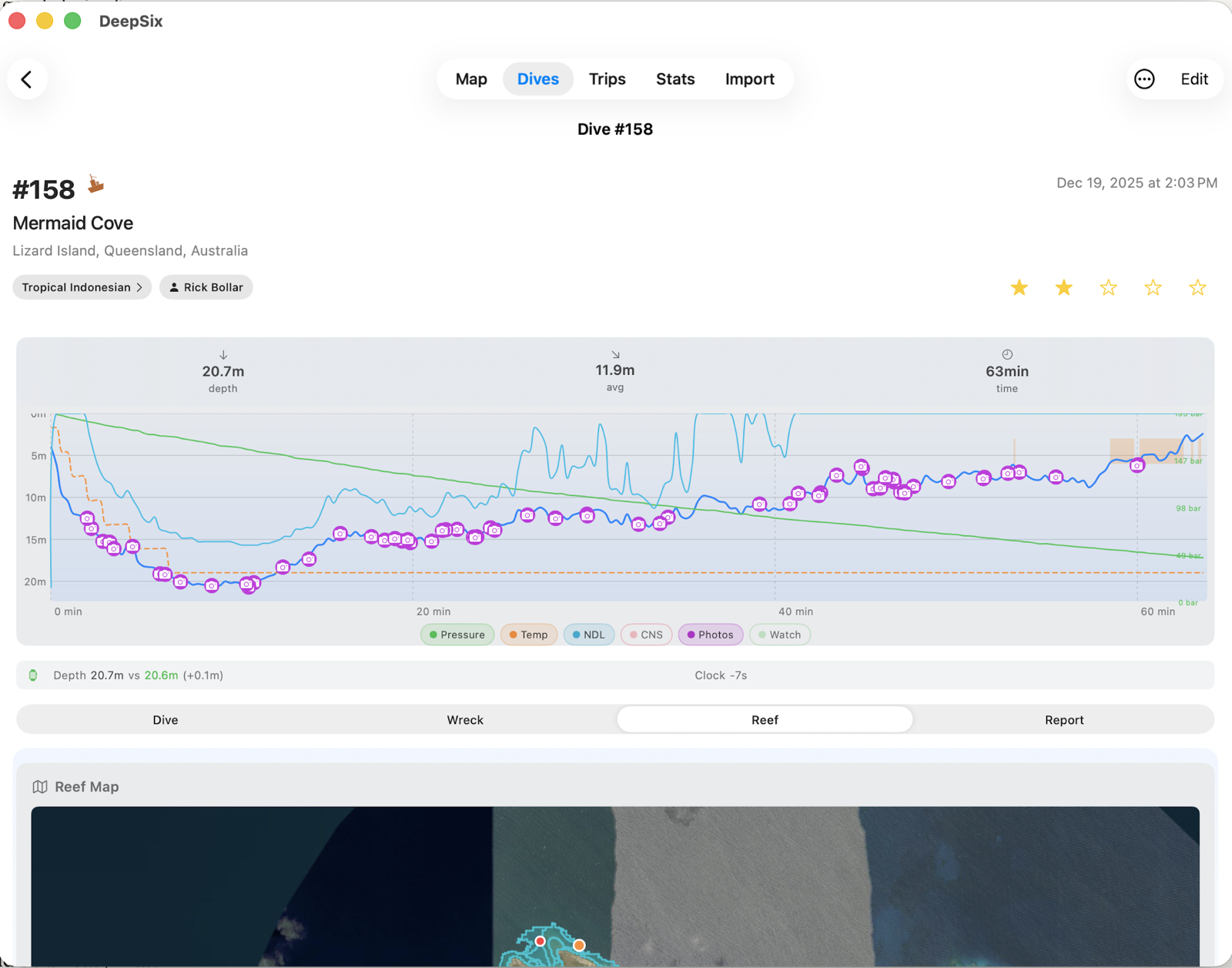
Task: Toggle the Pressure graph overlay
Action: point(457,635)
